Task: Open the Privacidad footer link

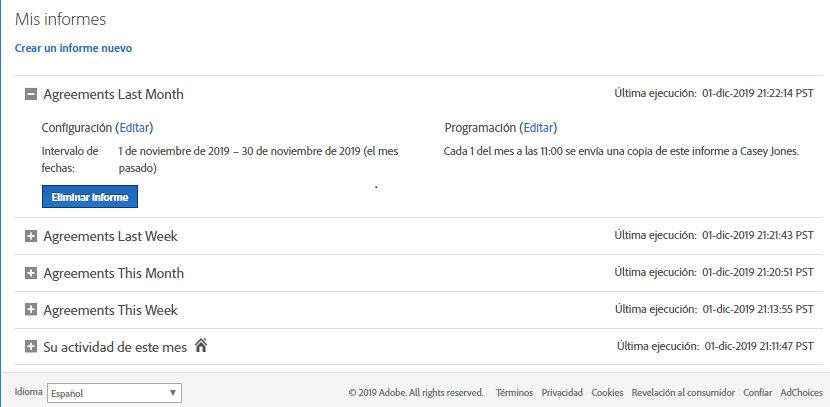Action: tap(562, 393)
